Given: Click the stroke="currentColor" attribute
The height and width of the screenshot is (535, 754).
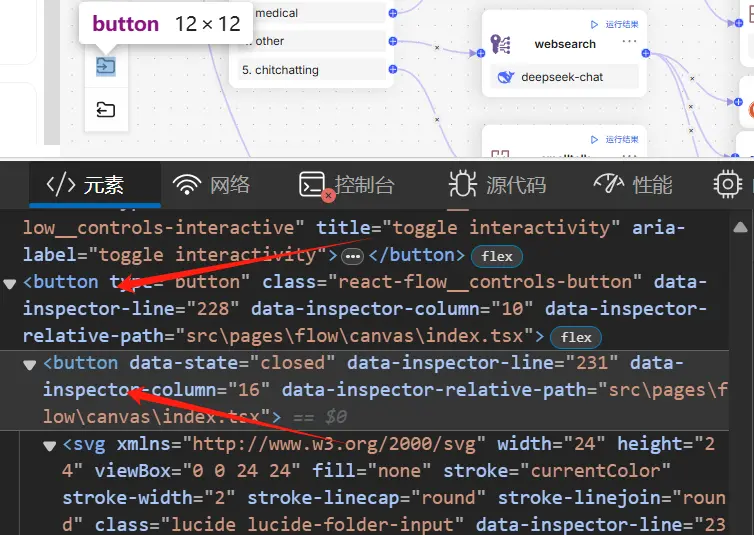Looking at the screenshot, I should coord(557,471).
